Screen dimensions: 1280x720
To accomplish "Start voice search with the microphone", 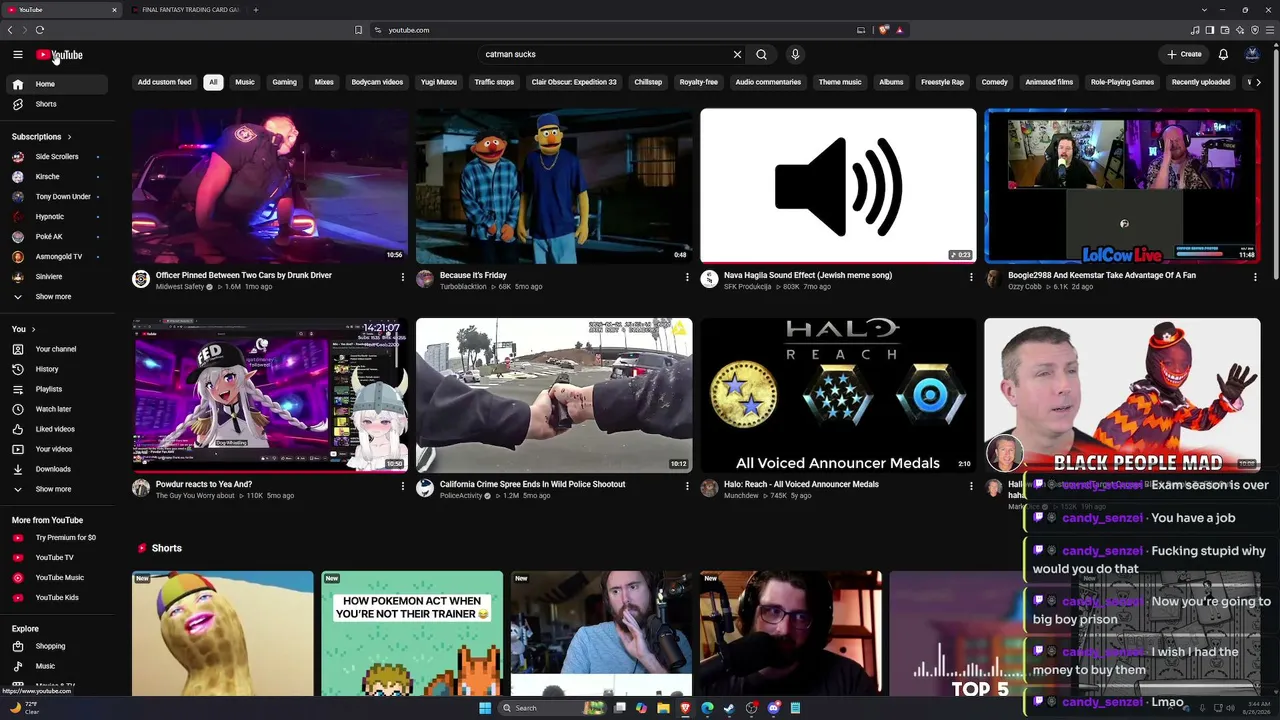I will tap(795, 55).
